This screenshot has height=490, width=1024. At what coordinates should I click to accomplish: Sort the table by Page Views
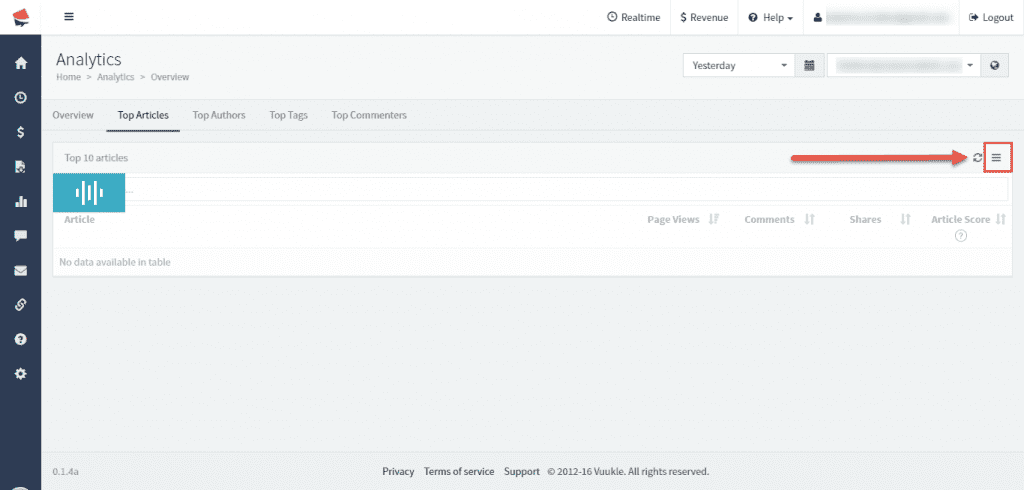pyautogui.click(x=713, y=220)
